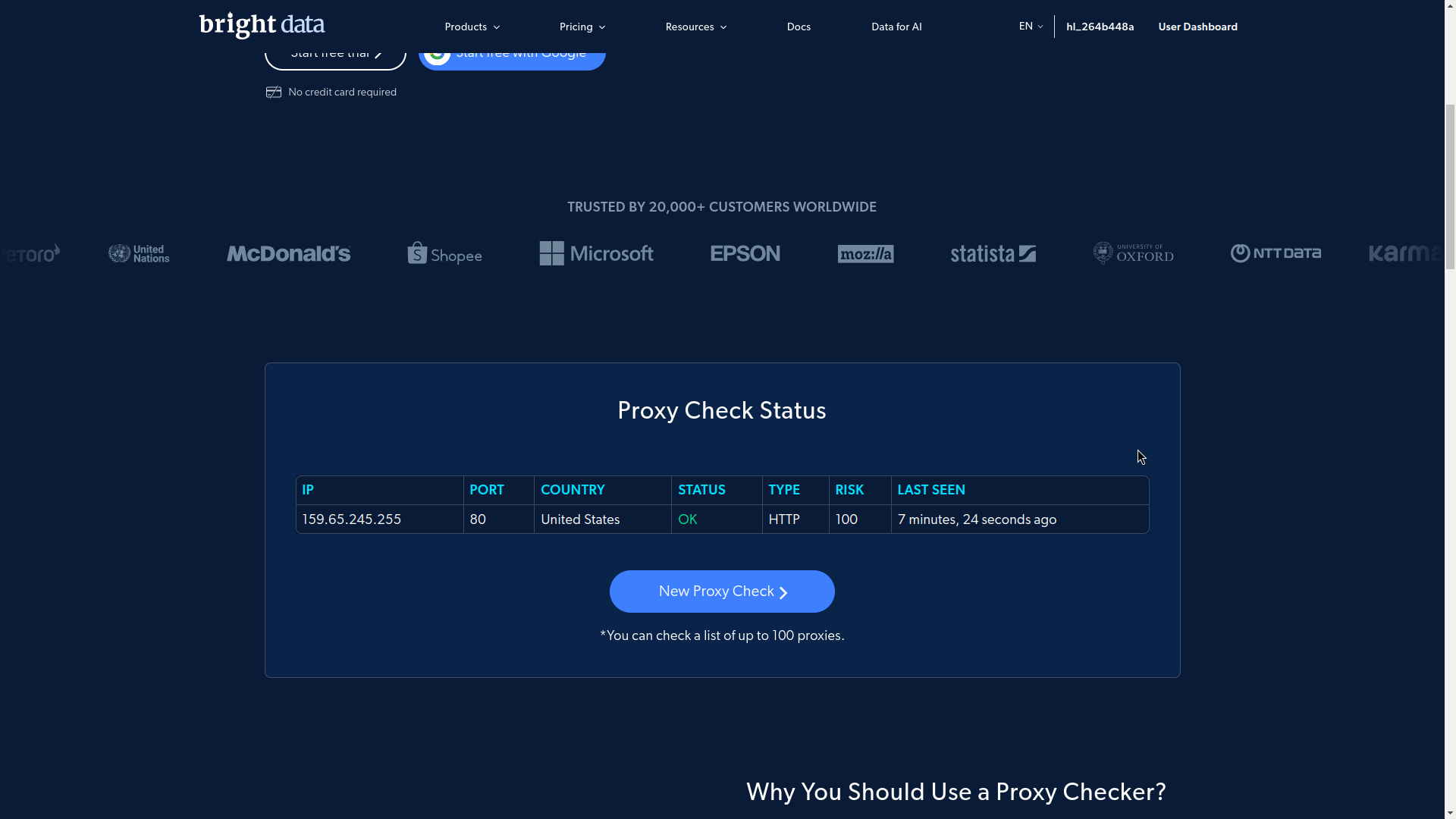The height and width of the screenshot is (819, 1456).
Task: Click the New Proxy Check button
Action: click(x=721, y=591)
